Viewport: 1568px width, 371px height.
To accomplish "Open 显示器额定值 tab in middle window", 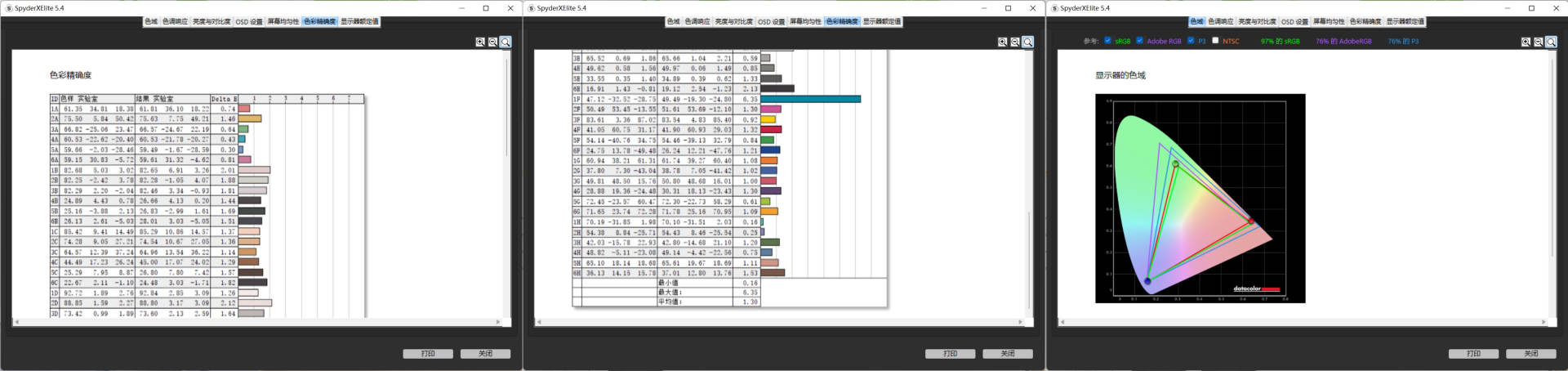I will (x=882, y=21).
